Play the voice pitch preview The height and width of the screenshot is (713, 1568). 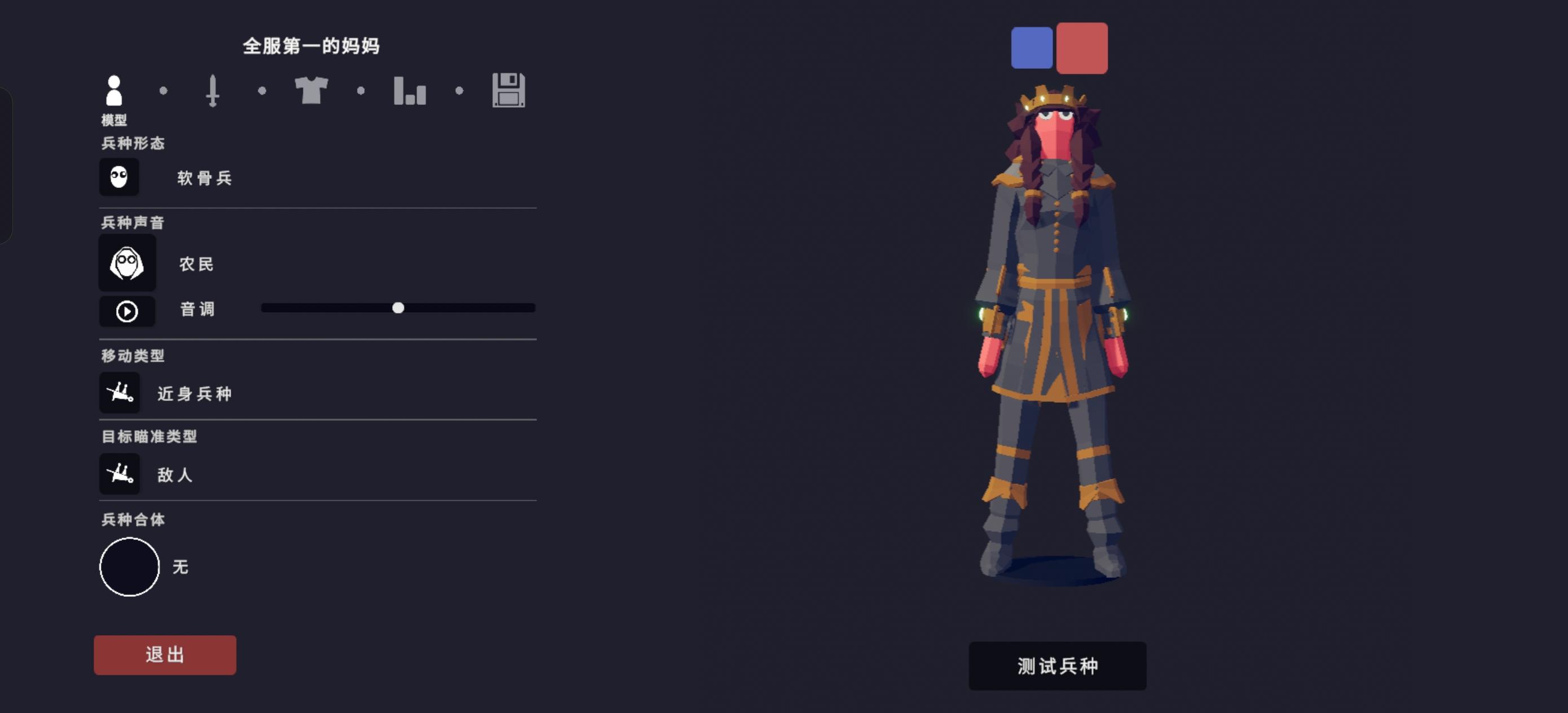coord(127,312)
